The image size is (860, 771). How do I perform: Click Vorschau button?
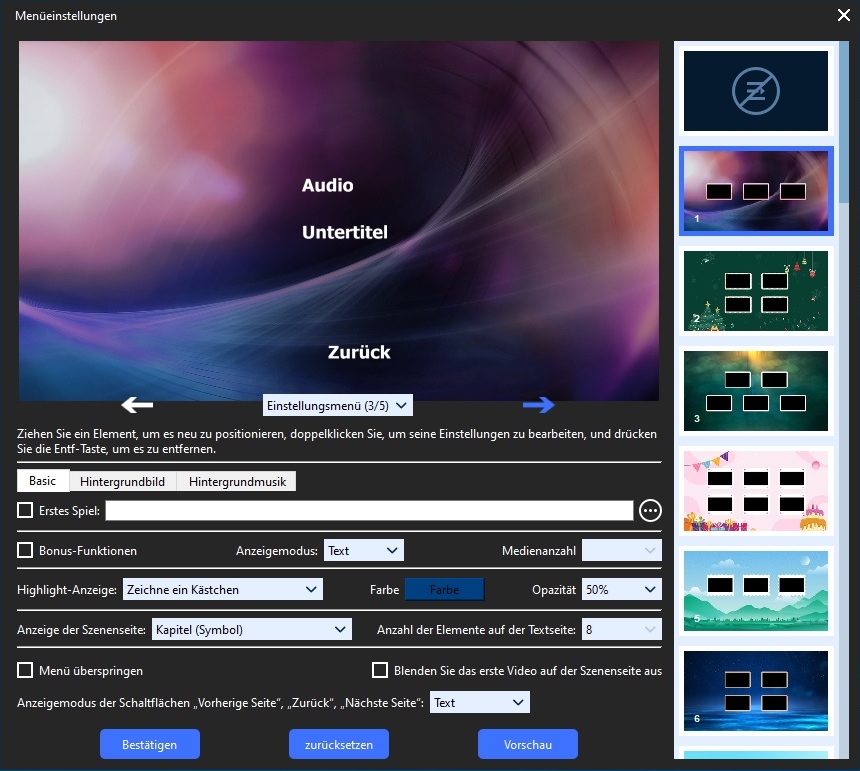click(x=528, y=744)
